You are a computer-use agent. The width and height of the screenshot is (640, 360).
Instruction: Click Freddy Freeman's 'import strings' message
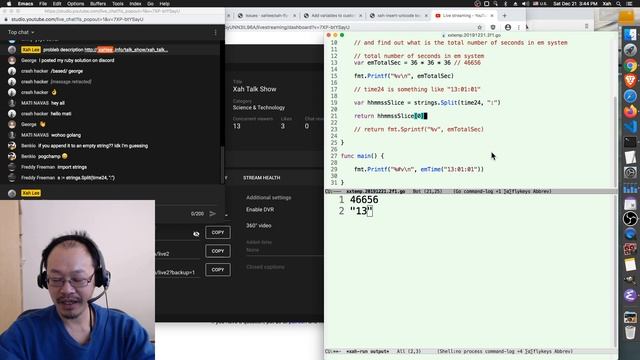(72, 167)
